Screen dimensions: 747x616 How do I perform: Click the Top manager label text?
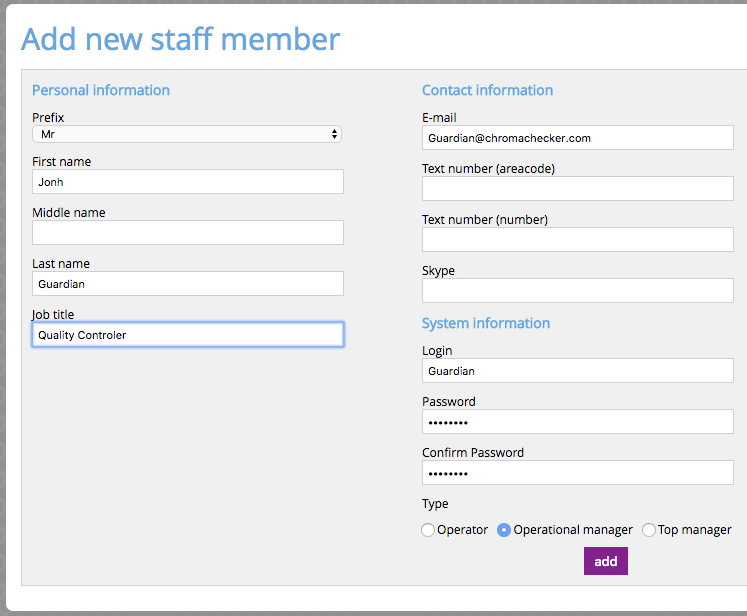[694, 530]
